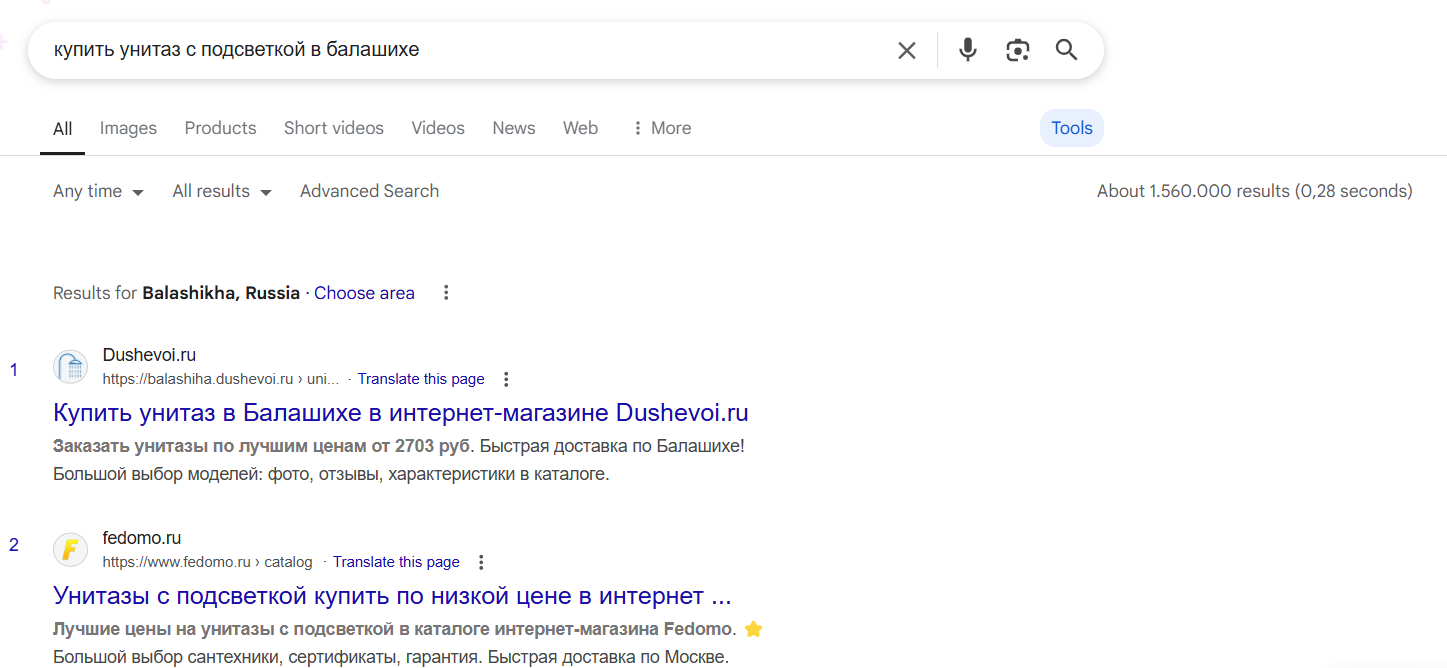The height and width of the screenshot is (668, 1447).
Task: Switch to the Videos tab
Action: pos(438,128)
